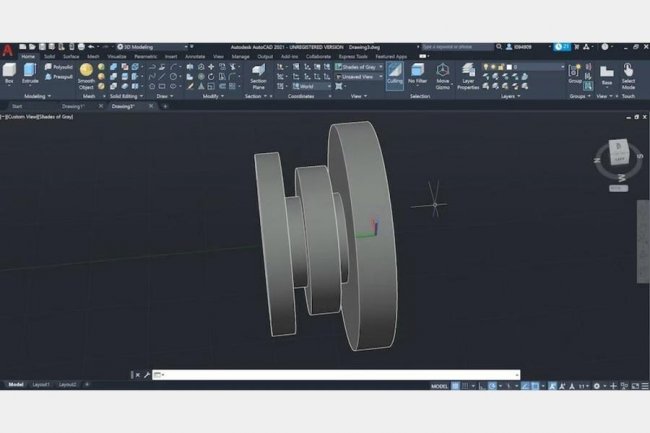Open the Annotate ribbon tab
This screenshot has height=433, width=650.
[x=195, y=56]
